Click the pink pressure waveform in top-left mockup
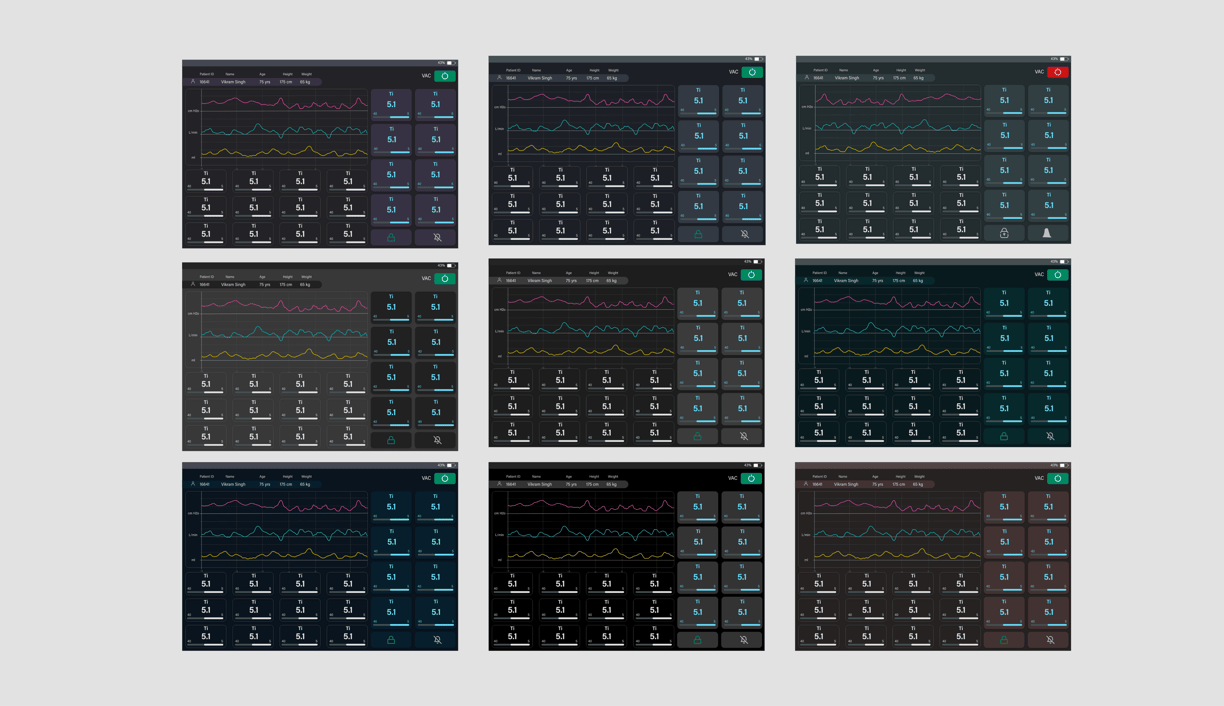 285,103
